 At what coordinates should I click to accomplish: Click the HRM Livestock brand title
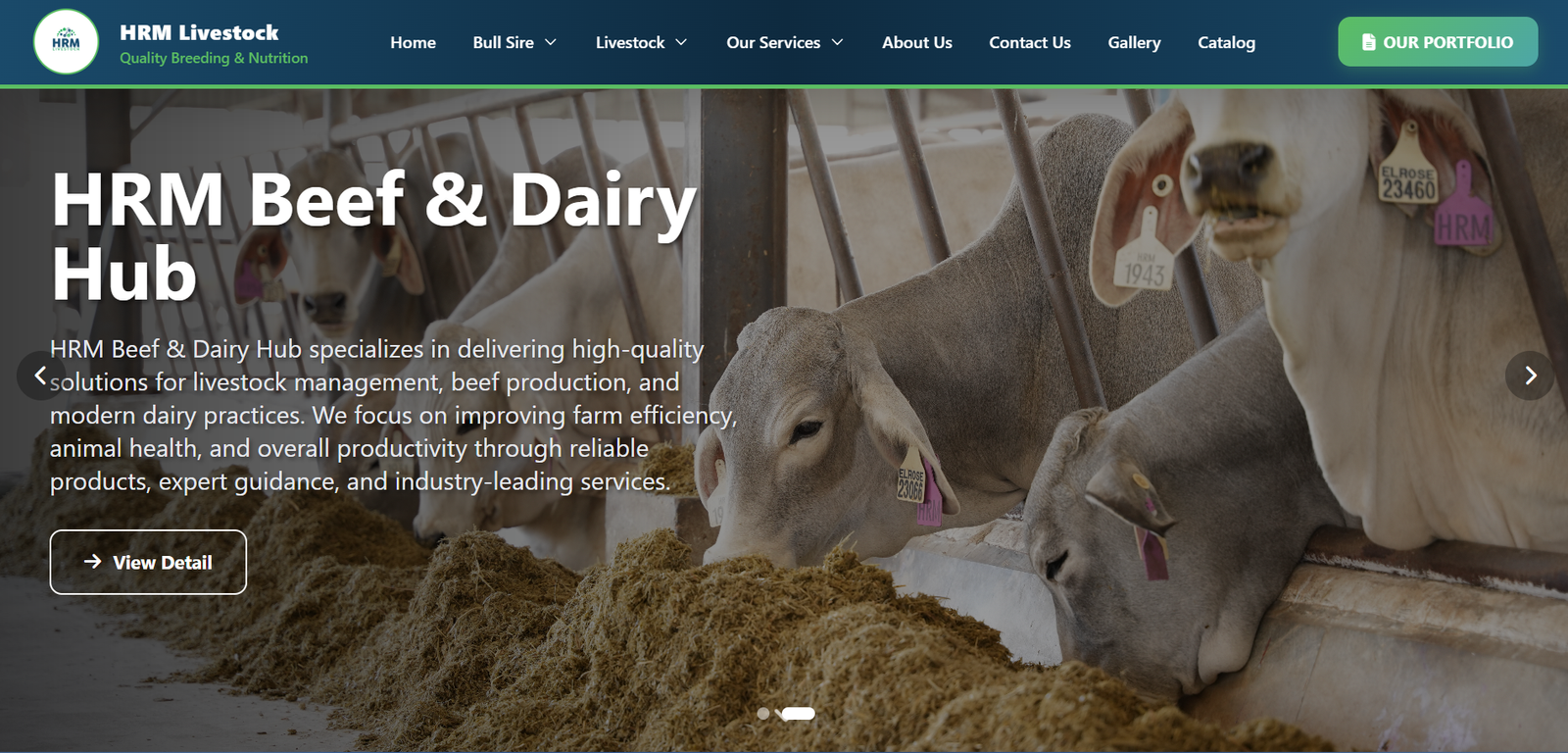tap(199, 32)
